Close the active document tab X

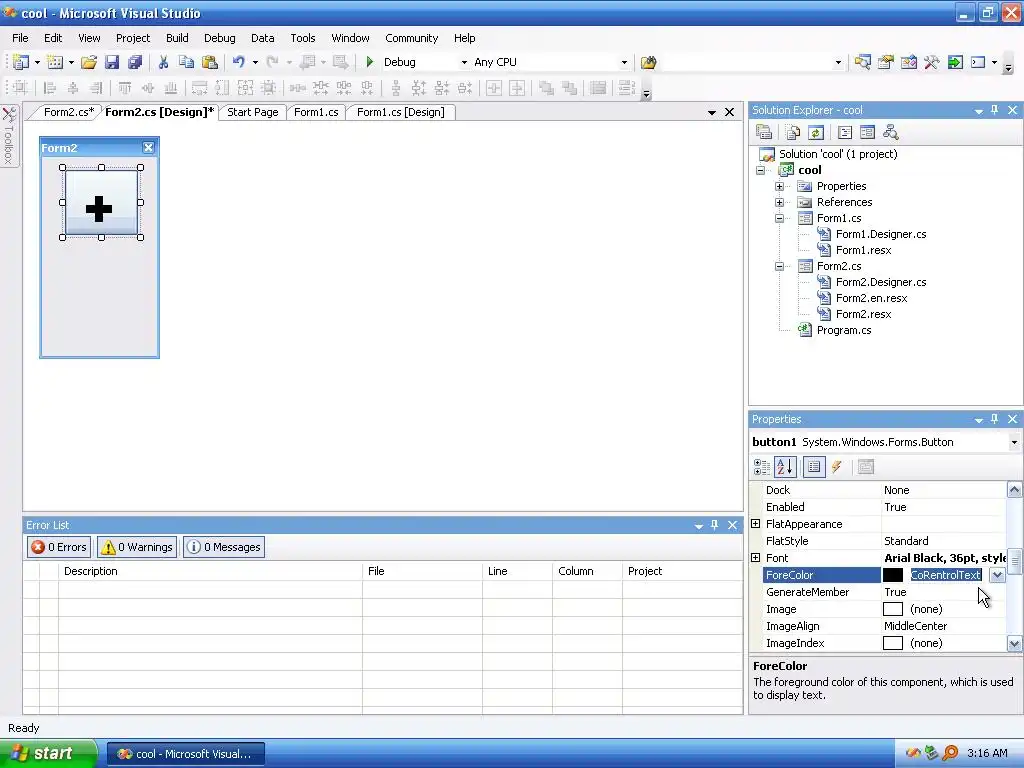(729, 112)
